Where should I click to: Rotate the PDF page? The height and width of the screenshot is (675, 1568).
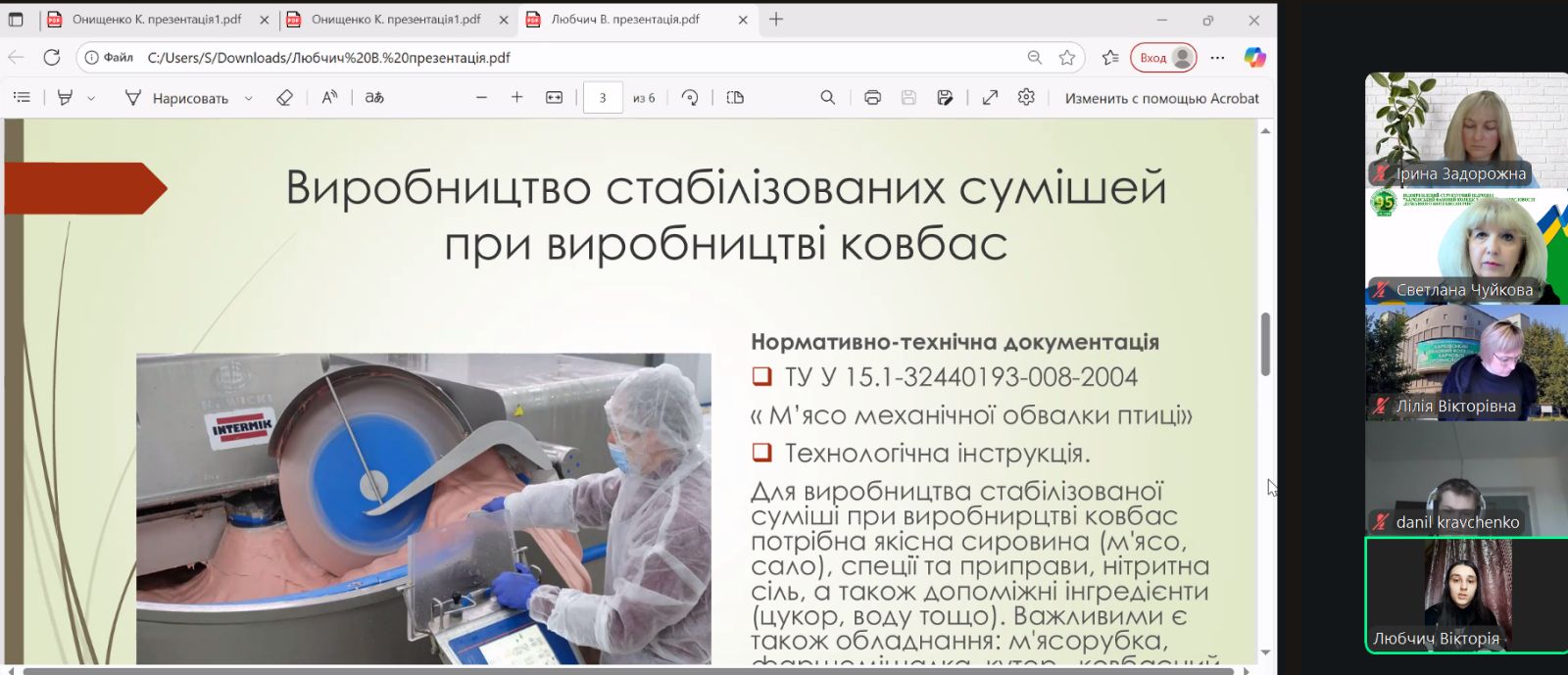click(x=690, y=97)
